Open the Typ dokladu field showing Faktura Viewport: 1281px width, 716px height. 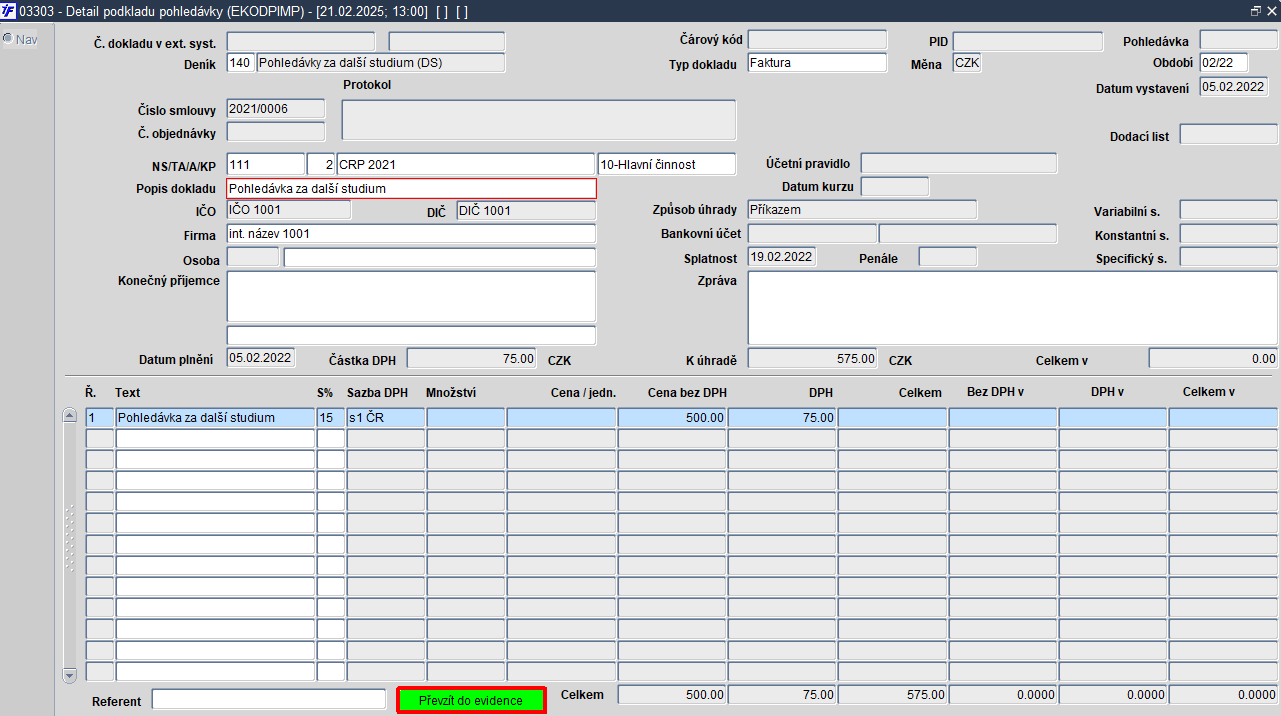pyautogui.click(x=817, y=62)
